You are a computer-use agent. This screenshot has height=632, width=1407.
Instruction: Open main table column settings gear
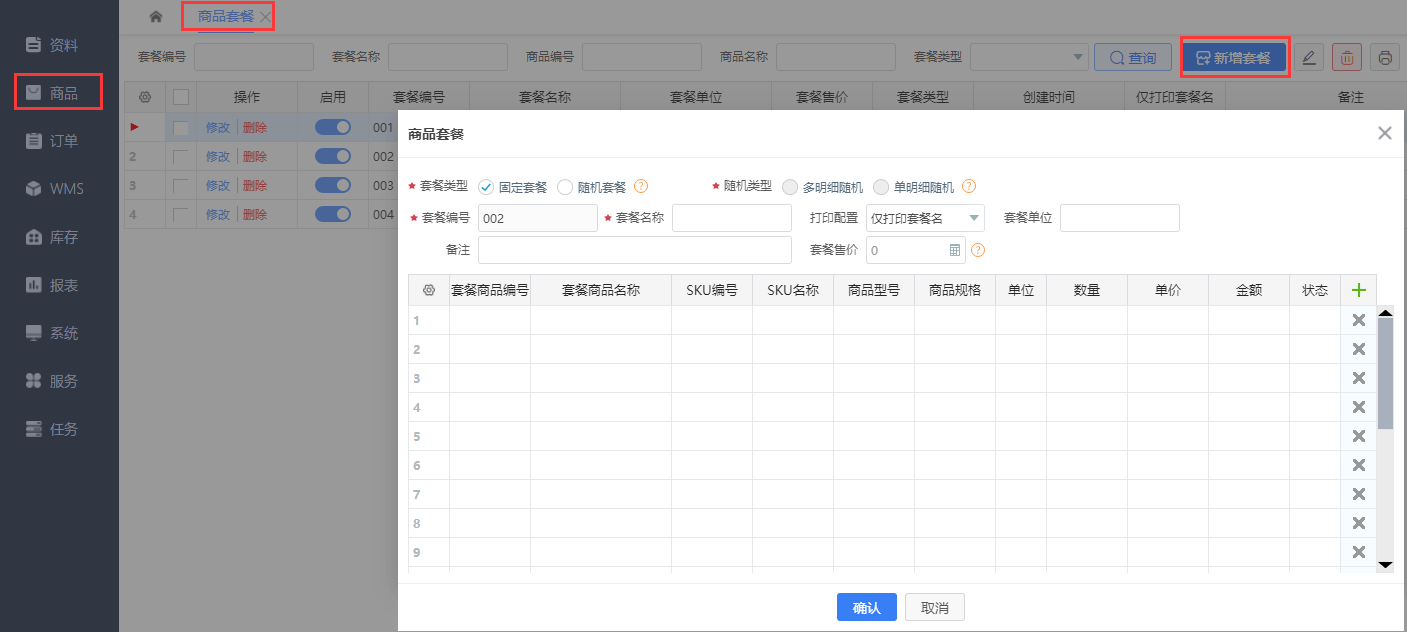point(145,97)
